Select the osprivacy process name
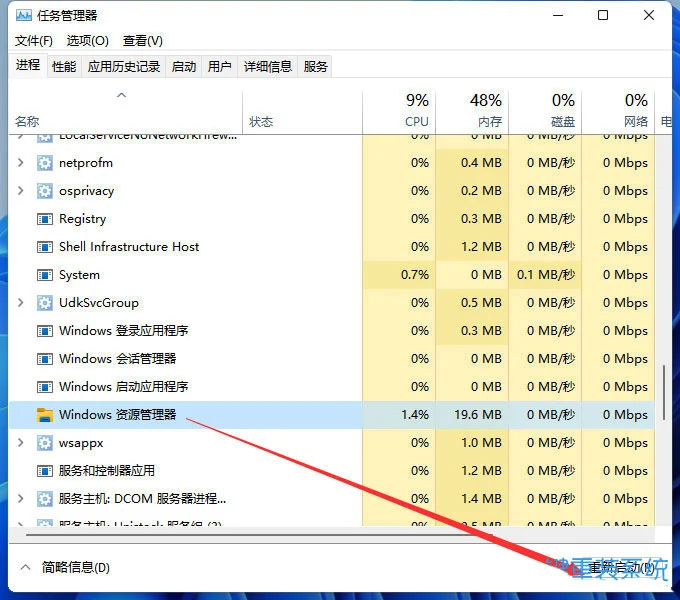Viewport: 680px width, 600px height. pyautogui.click(x=87, y=191)
